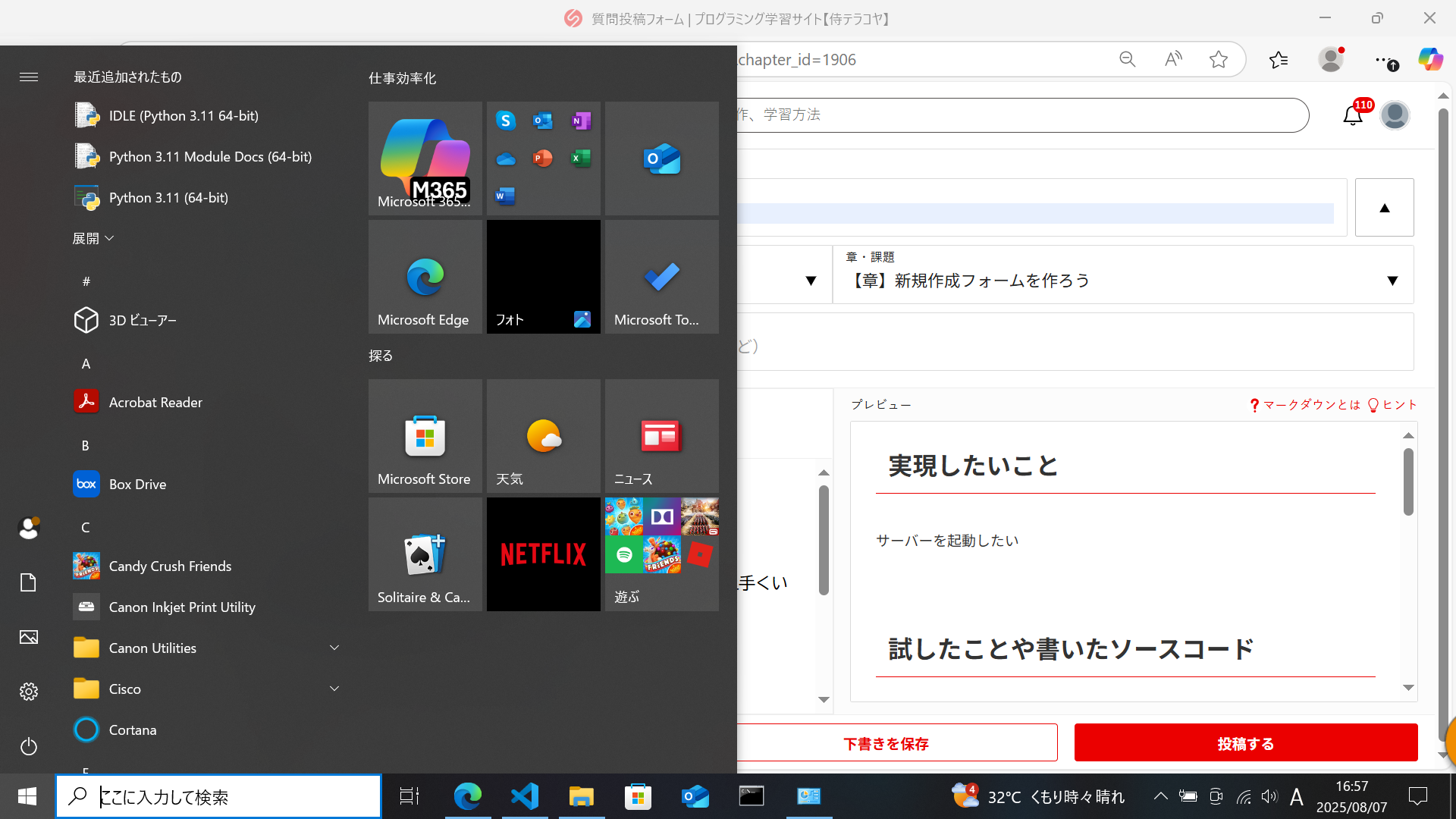Click taskbar search box
Image resolution: width=1456 pixels, height=819 pixels.
[218, 796]
